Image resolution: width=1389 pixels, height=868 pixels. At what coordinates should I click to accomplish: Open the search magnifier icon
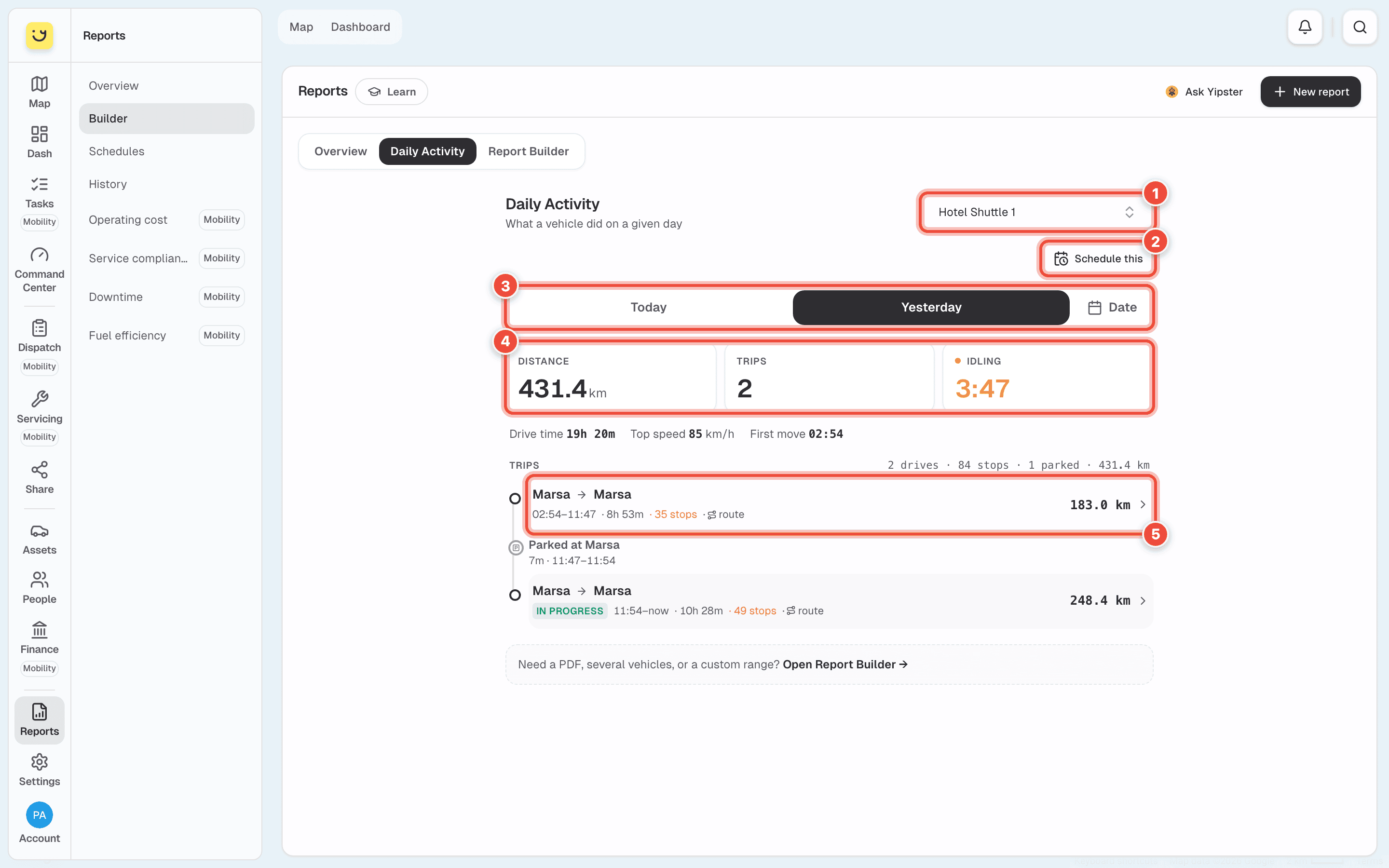pyautogui.click(x=1360, y=27)
